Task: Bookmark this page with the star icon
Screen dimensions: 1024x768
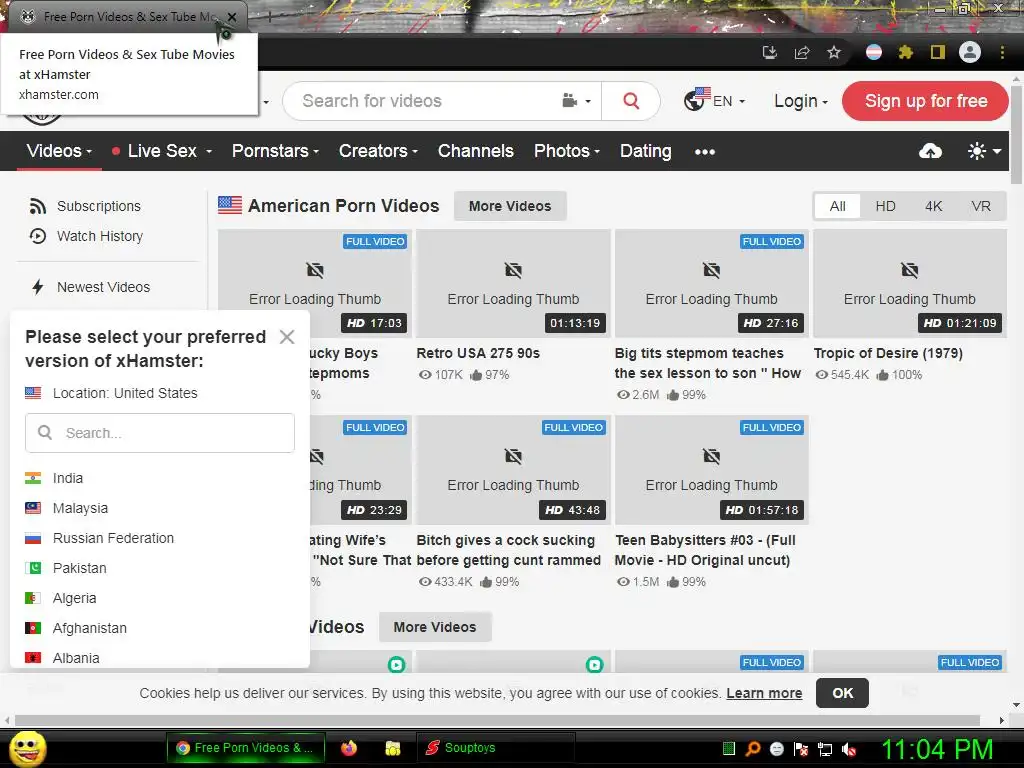Action: (x=834, y=52)
